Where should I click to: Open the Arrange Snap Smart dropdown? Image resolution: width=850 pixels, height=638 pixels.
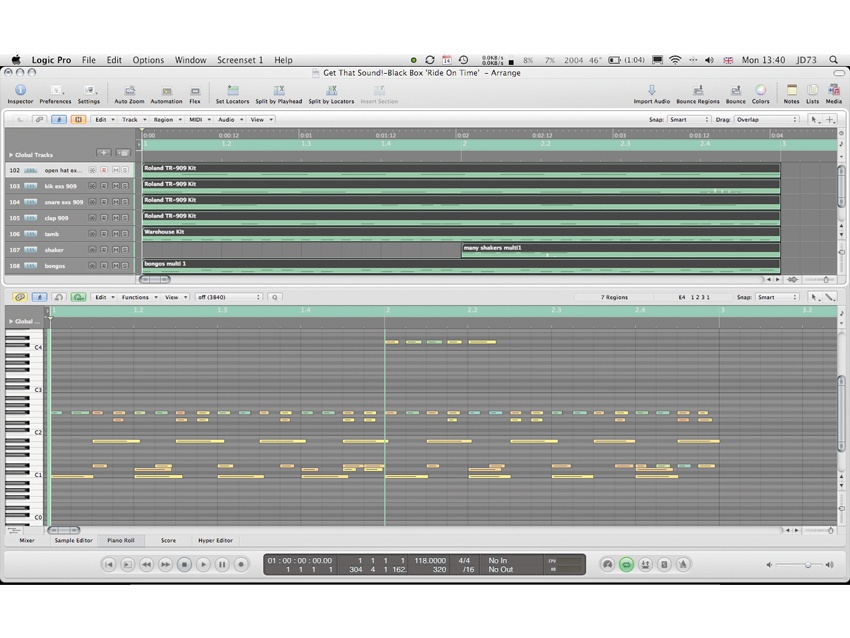[689, 119]
